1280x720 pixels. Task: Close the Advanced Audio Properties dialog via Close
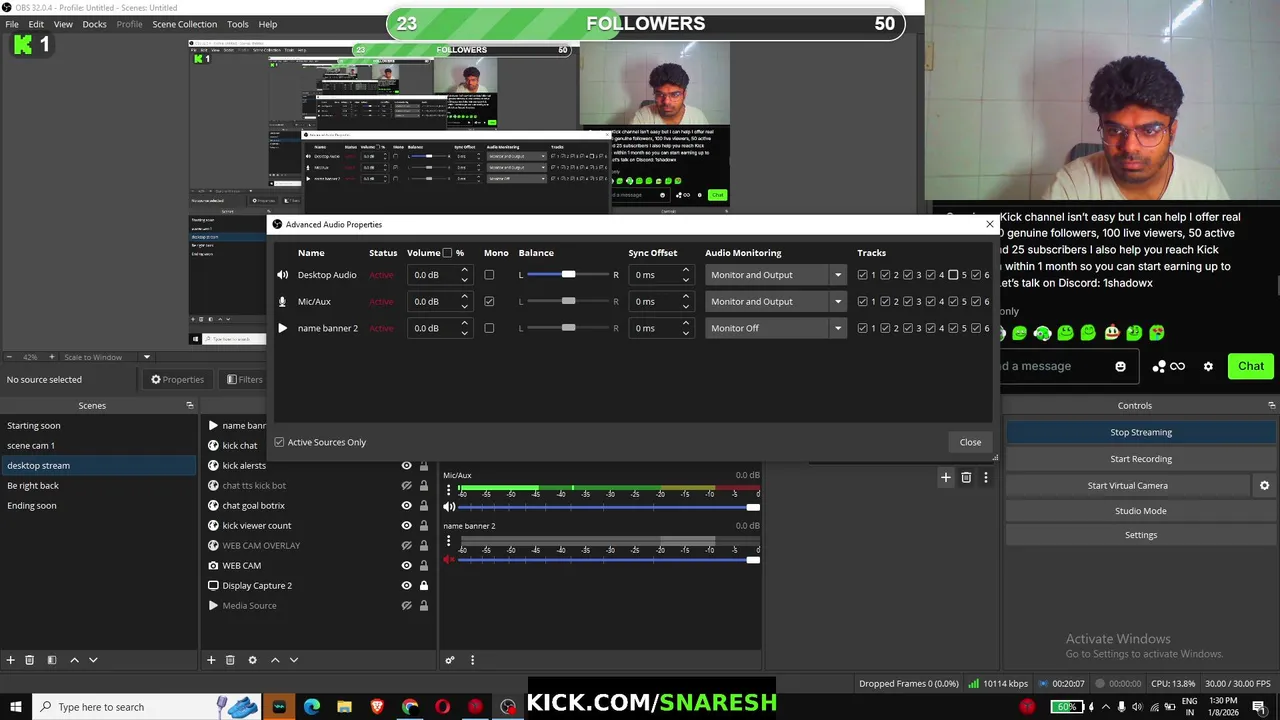point(970,442)
